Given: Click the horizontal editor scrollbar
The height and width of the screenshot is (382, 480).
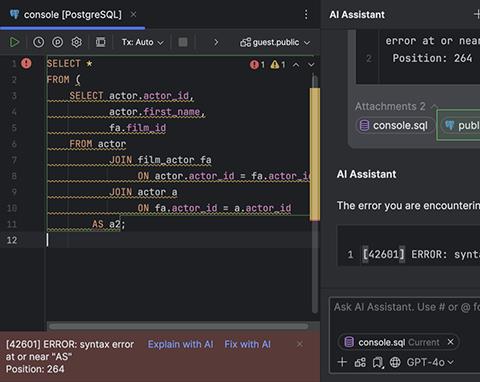Looking at the screenshot, I should tap(178, 326).
